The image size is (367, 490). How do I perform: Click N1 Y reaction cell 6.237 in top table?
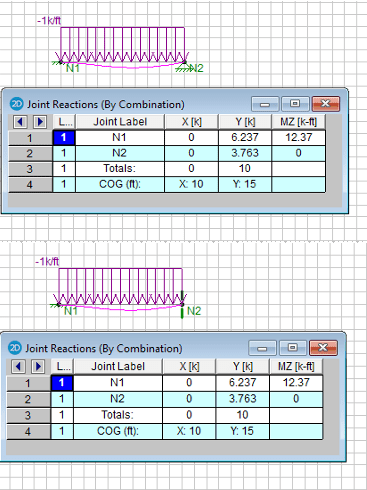coord(245,137)
